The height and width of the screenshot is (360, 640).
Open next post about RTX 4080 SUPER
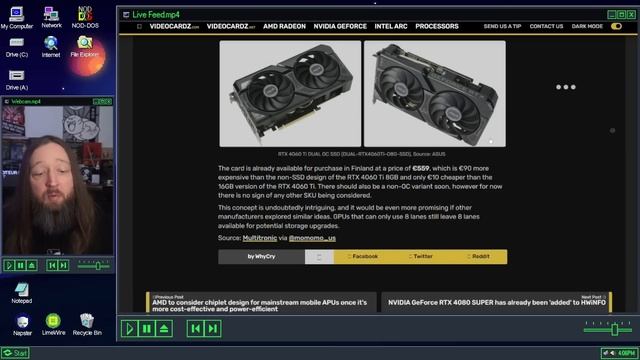(x=497, y=302)
